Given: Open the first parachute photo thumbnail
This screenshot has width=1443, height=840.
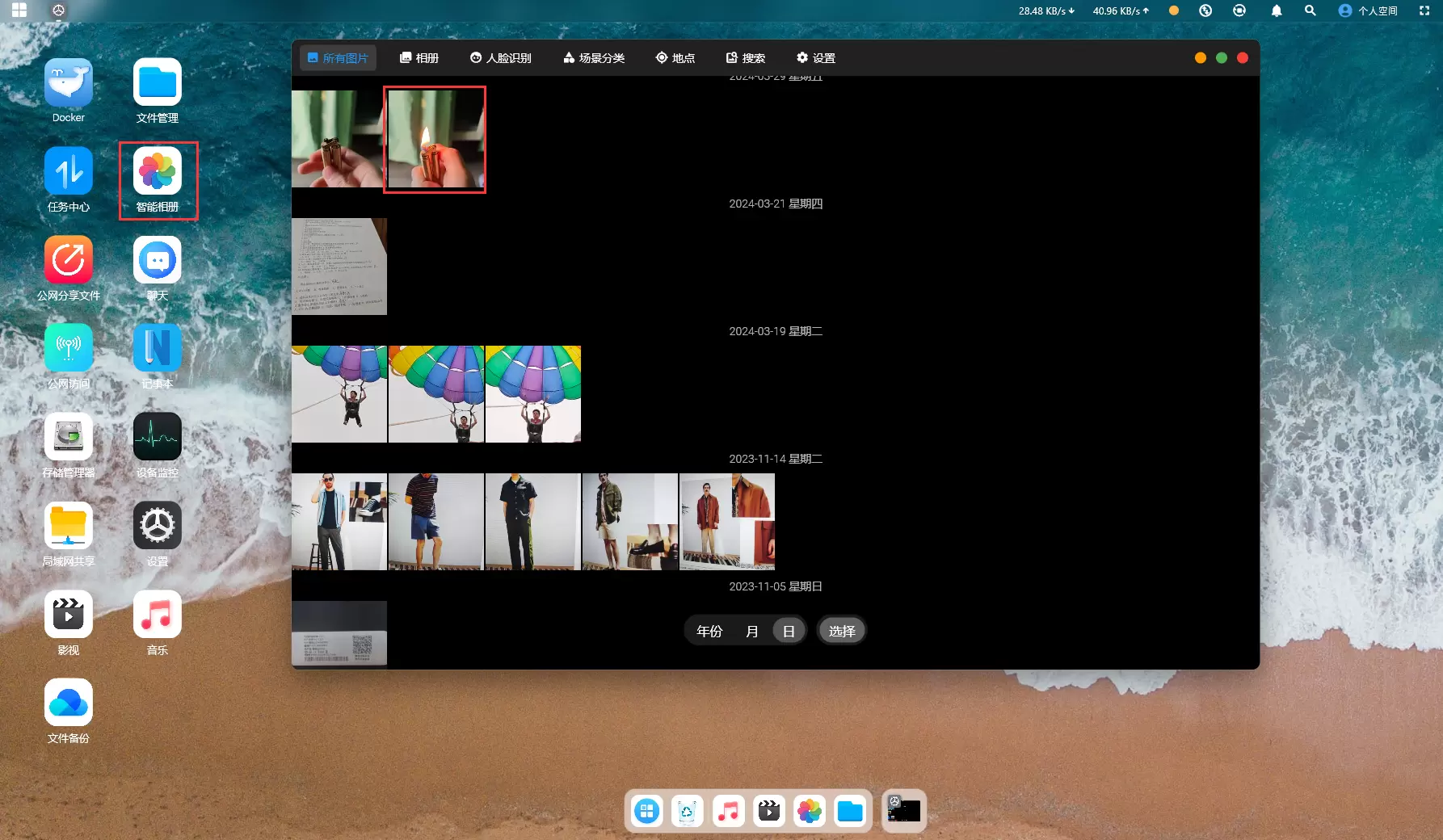Looking at the screenshot, I should click(339, 394).
